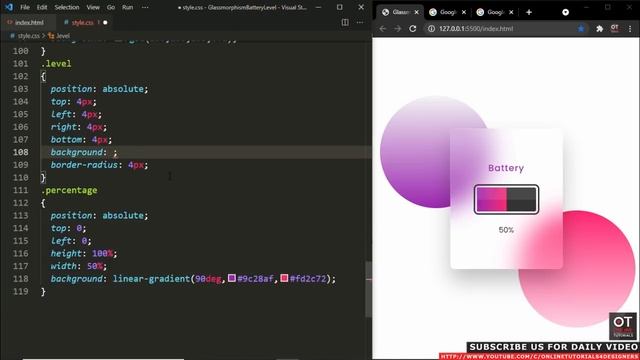Go forward in Chrome
This screenshot has width=640, height=360.
click(398, 29)
